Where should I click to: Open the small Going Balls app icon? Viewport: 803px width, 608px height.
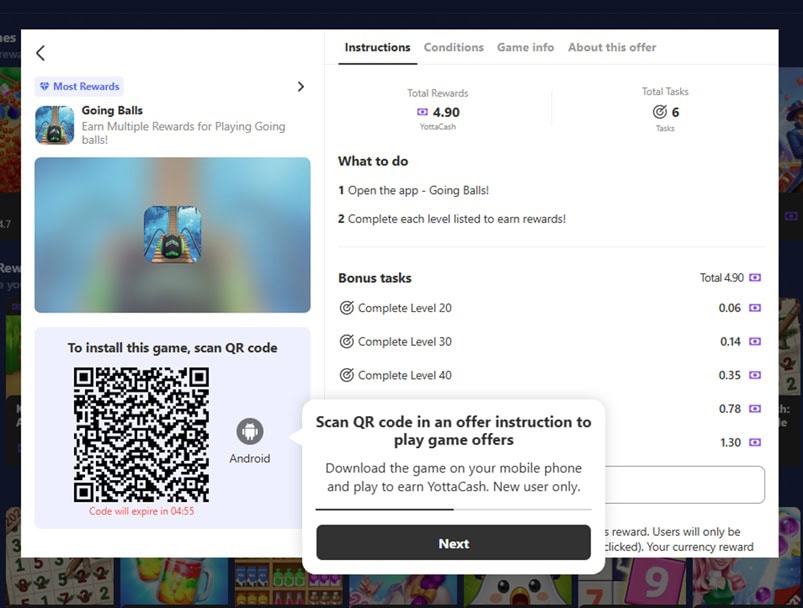click(x=54, y=125)
